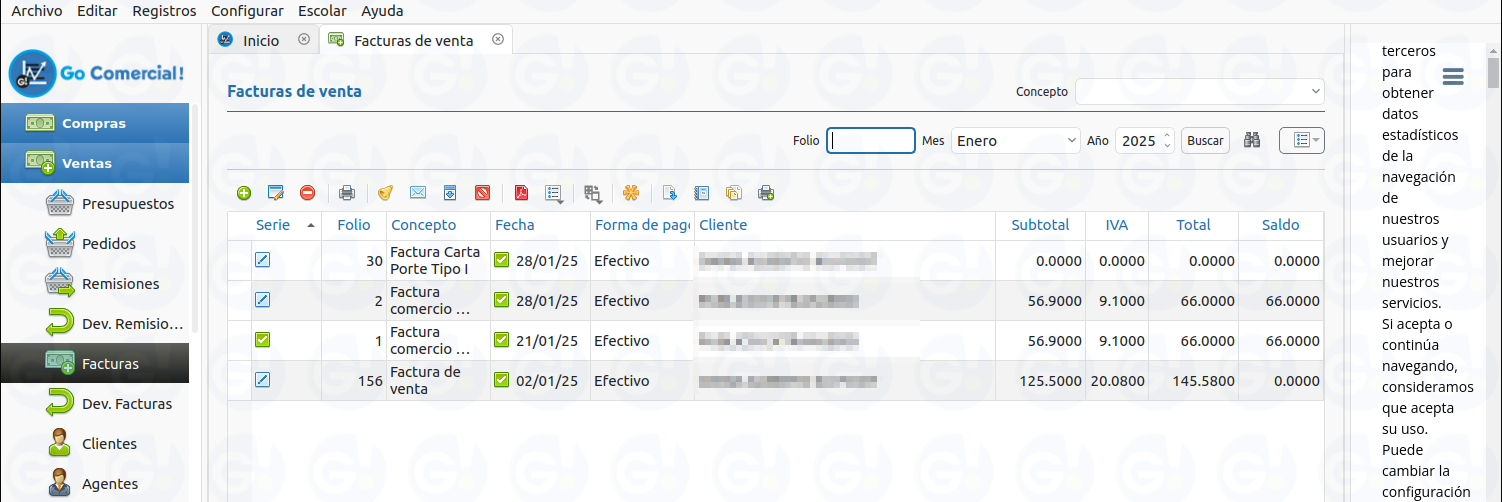Click the envelope email icon
1502x502 pixels.
(x=418, y=193)
